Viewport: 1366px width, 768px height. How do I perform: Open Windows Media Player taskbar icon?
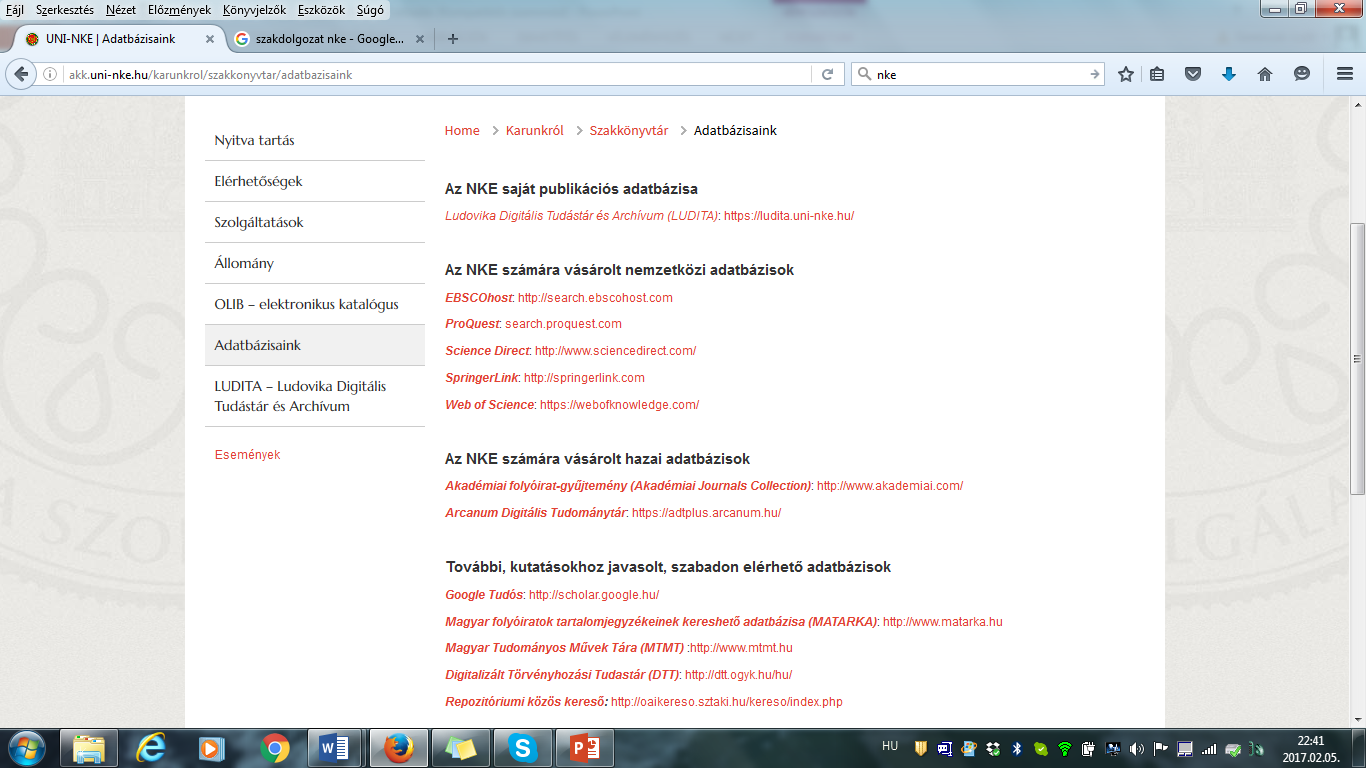[x=212, y=747]
